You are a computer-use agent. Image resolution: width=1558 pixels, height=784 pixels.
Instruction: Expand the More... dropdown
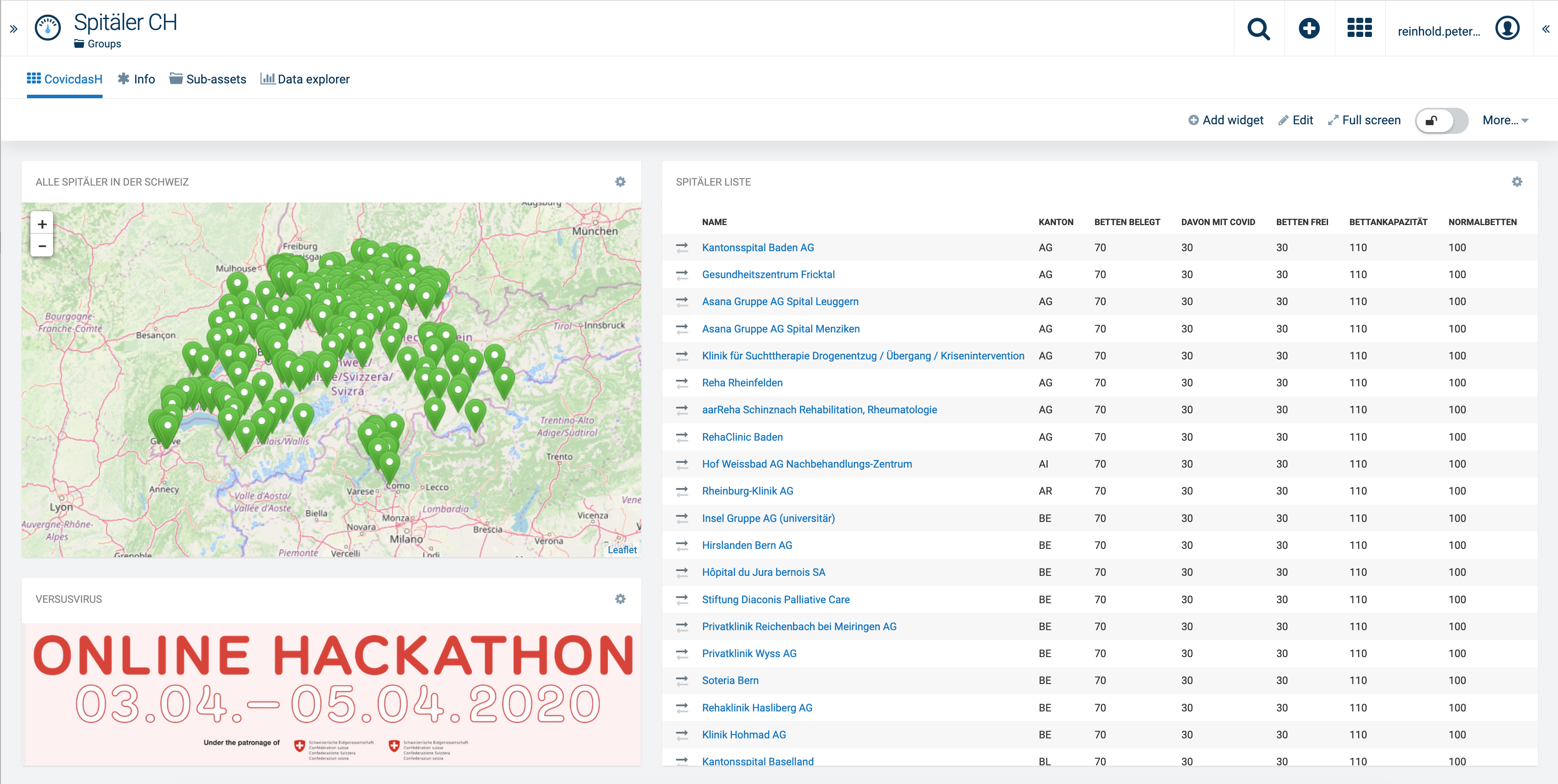tap(1505, 120)
